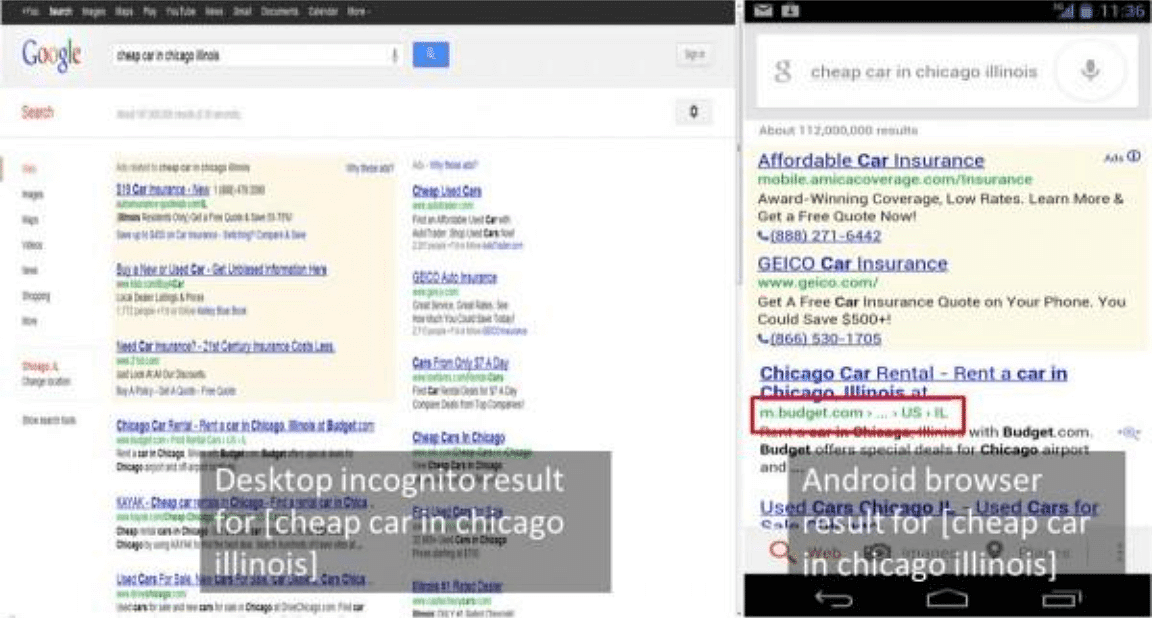Screen dimensions: 1154x618
Task: Select Shopping in the left sidebar
Action: pyautogui.click(x=36, y=296)
